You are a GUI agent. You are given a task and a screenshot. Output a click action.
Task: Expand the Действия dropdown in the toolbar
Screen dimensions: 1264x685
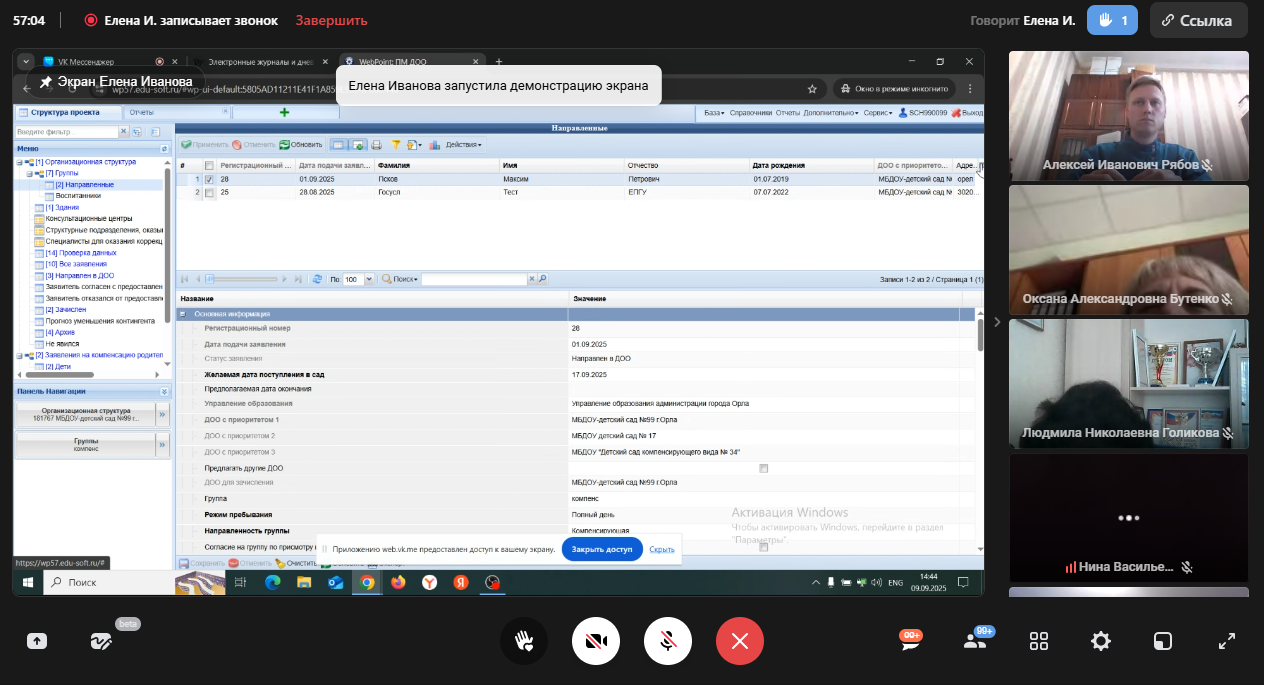462,145
